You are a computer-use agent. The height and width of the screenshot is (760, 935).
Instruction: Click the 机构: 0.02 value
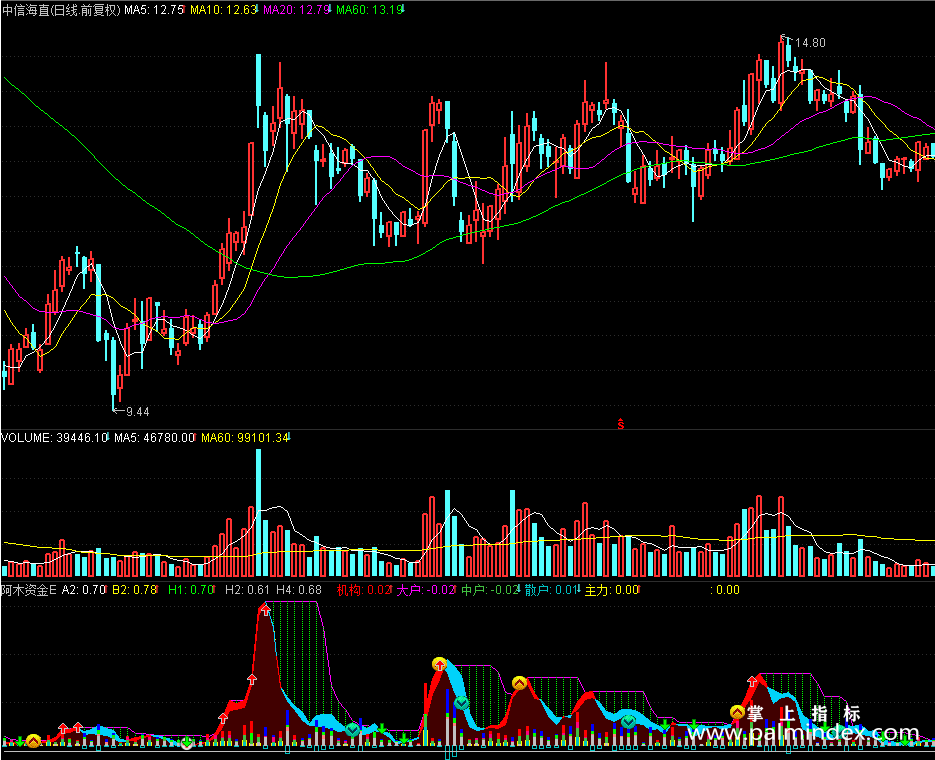point(363,590)
